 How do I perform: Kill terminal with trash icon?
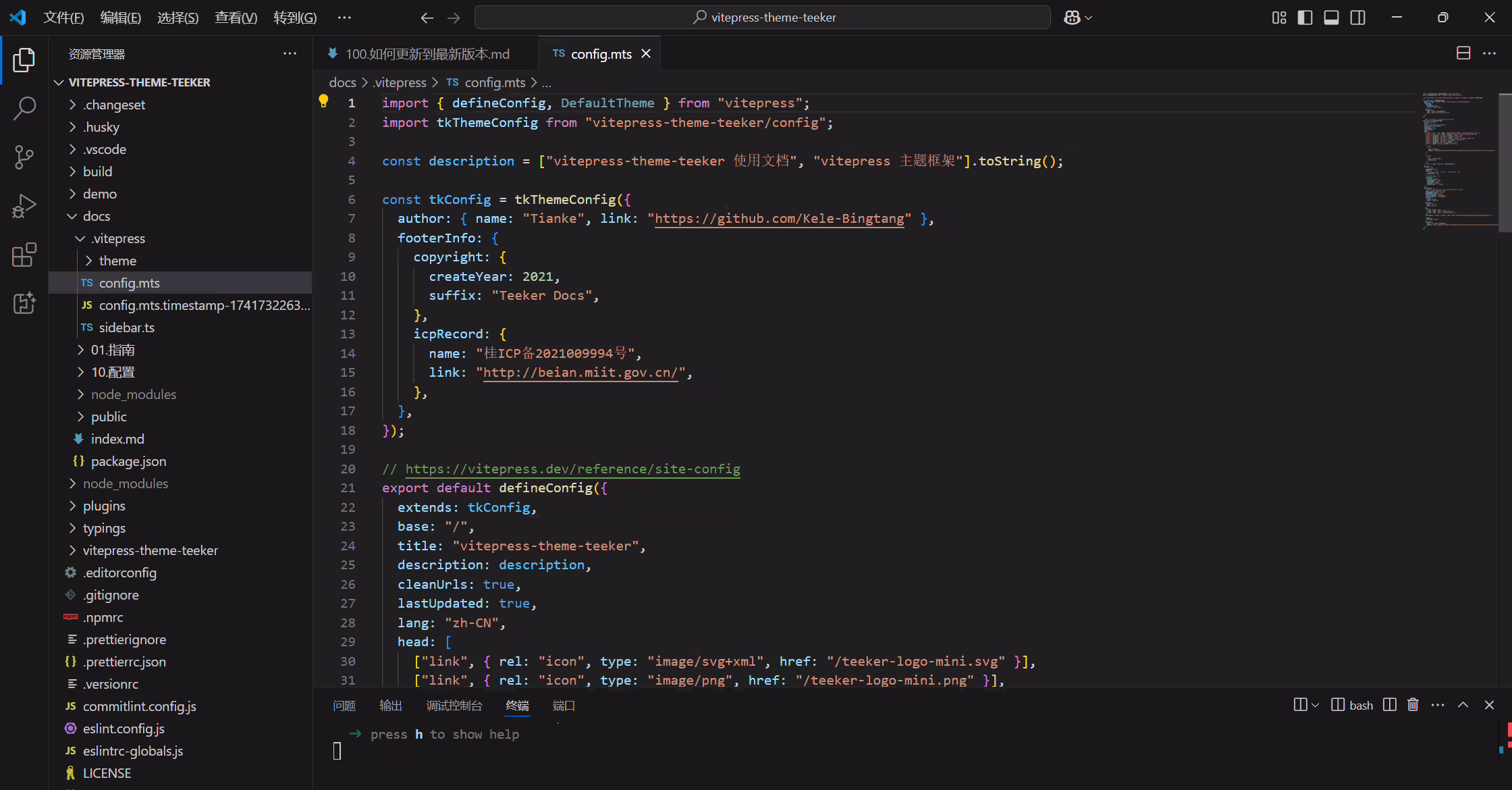(x=1413, y=705)
